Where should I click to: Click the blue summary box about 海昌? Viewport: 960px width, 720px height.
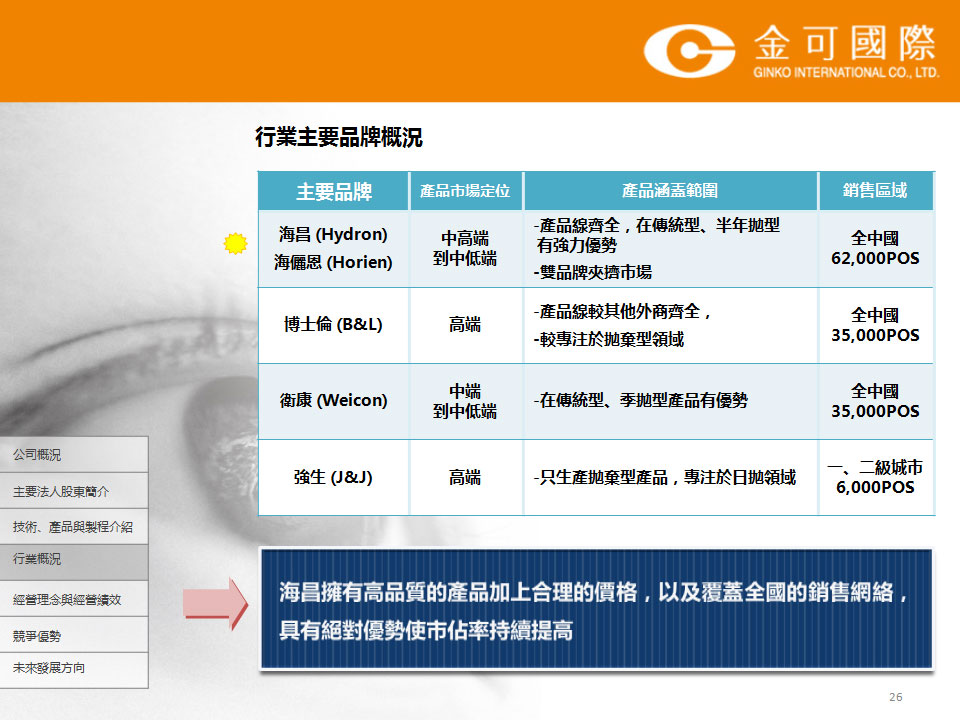tap(596, 609)
